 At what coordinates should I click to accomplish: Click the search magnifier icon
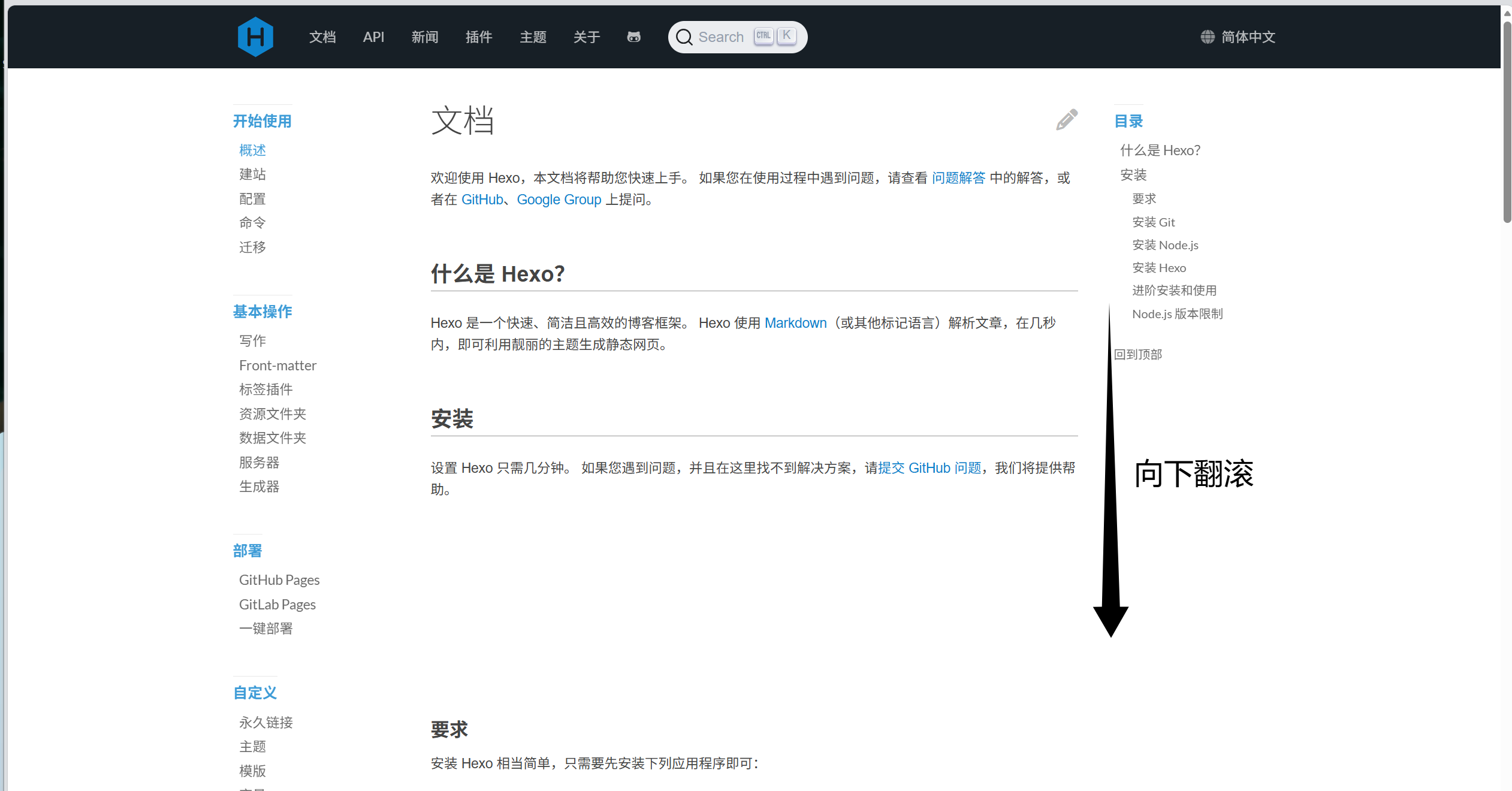tap(684, 37)
